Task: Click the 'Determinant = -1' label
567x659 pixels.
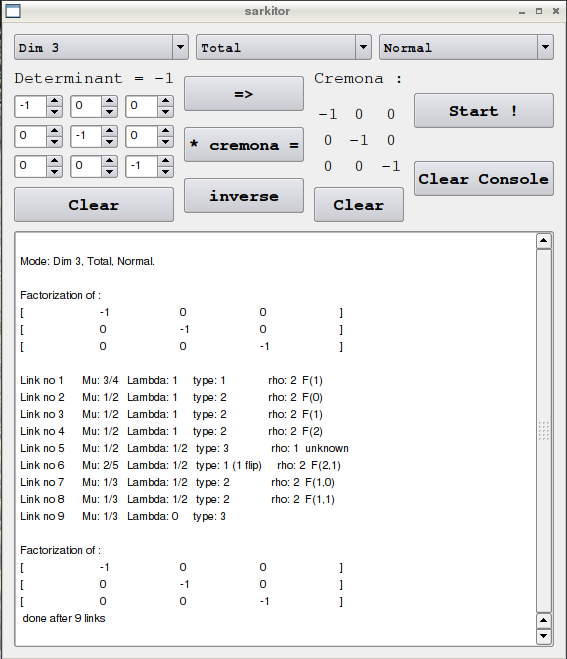Action: [x=94, y=78]
